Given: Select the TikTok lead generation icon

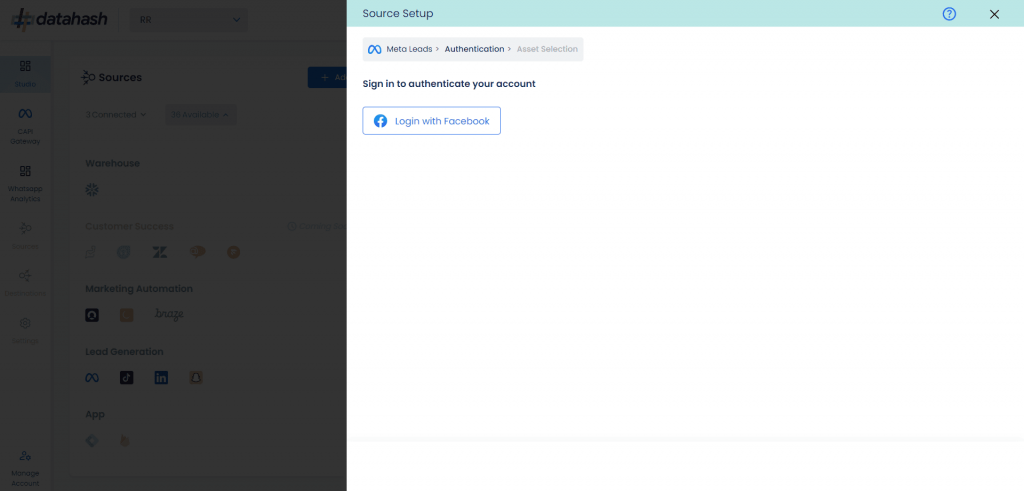Looking at the screenshot, I should point(127,377).
